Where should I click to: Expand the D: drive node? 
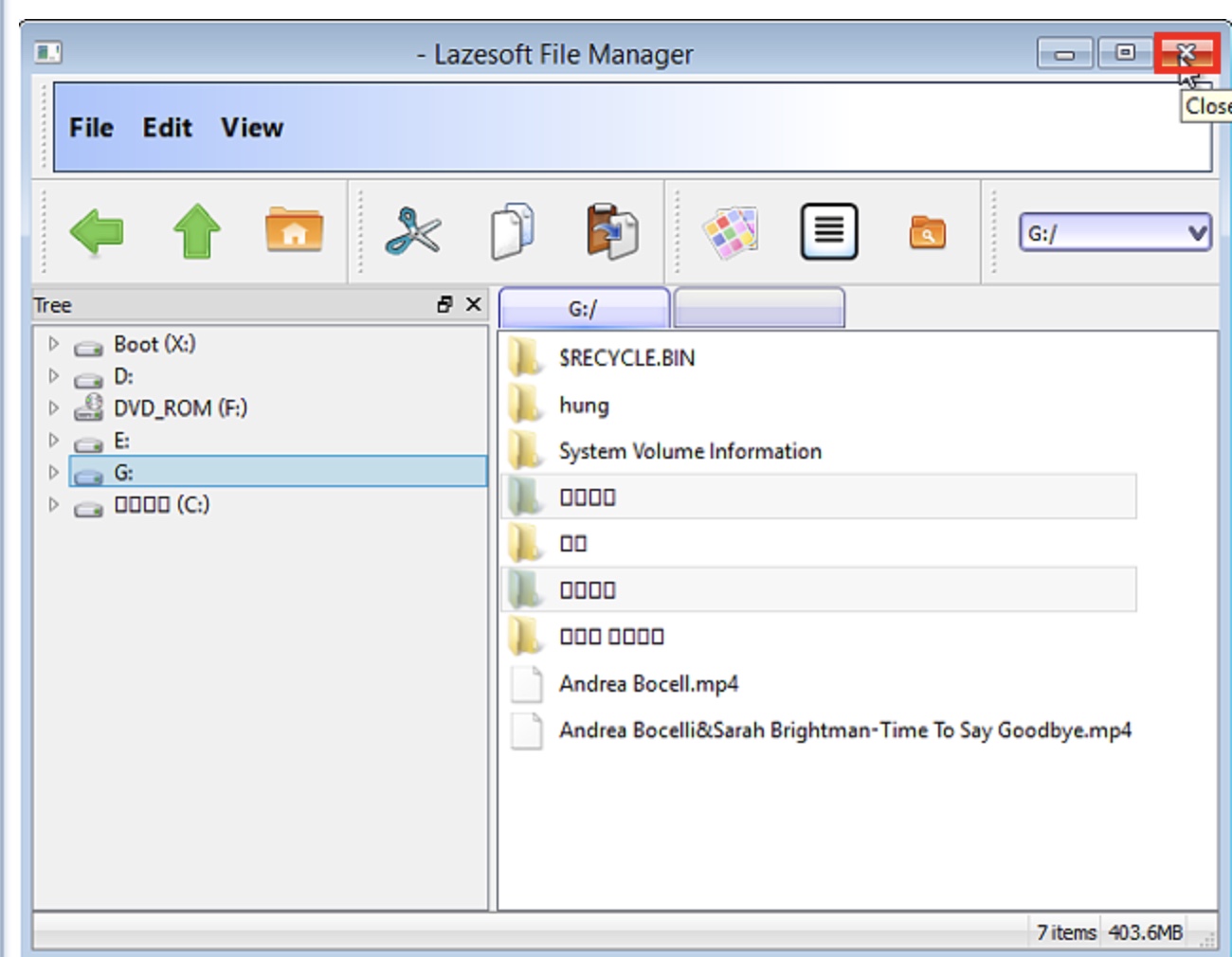click(54, 375)
